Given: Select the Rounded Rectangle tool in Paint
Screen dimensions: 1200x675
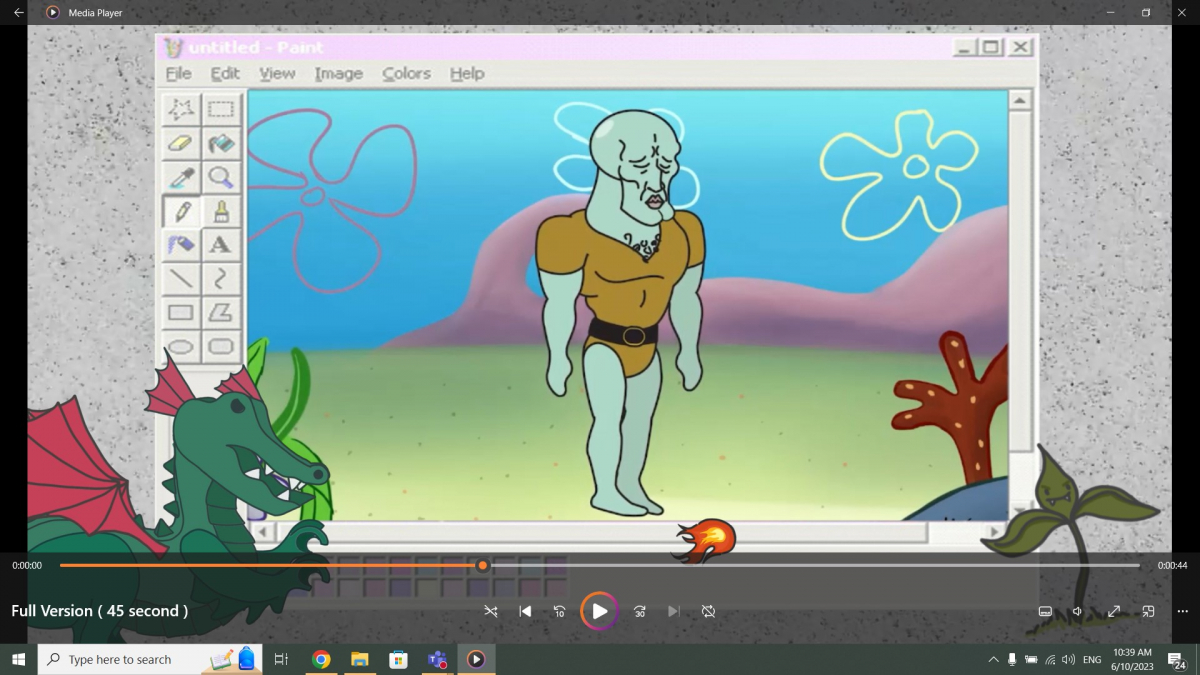Looking at the screenshot, I should coord(221,347).
